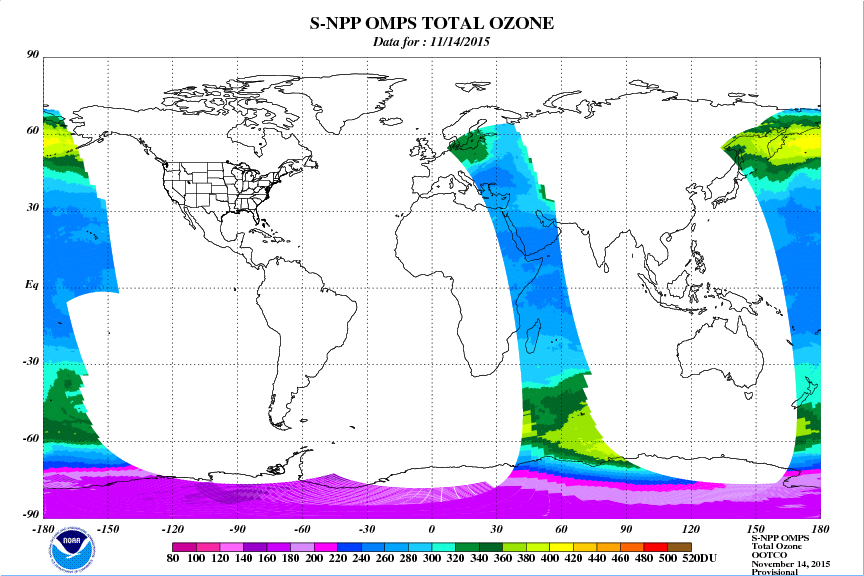Click the longitude axis label '150'
The image size is (864, 576).
755,530
